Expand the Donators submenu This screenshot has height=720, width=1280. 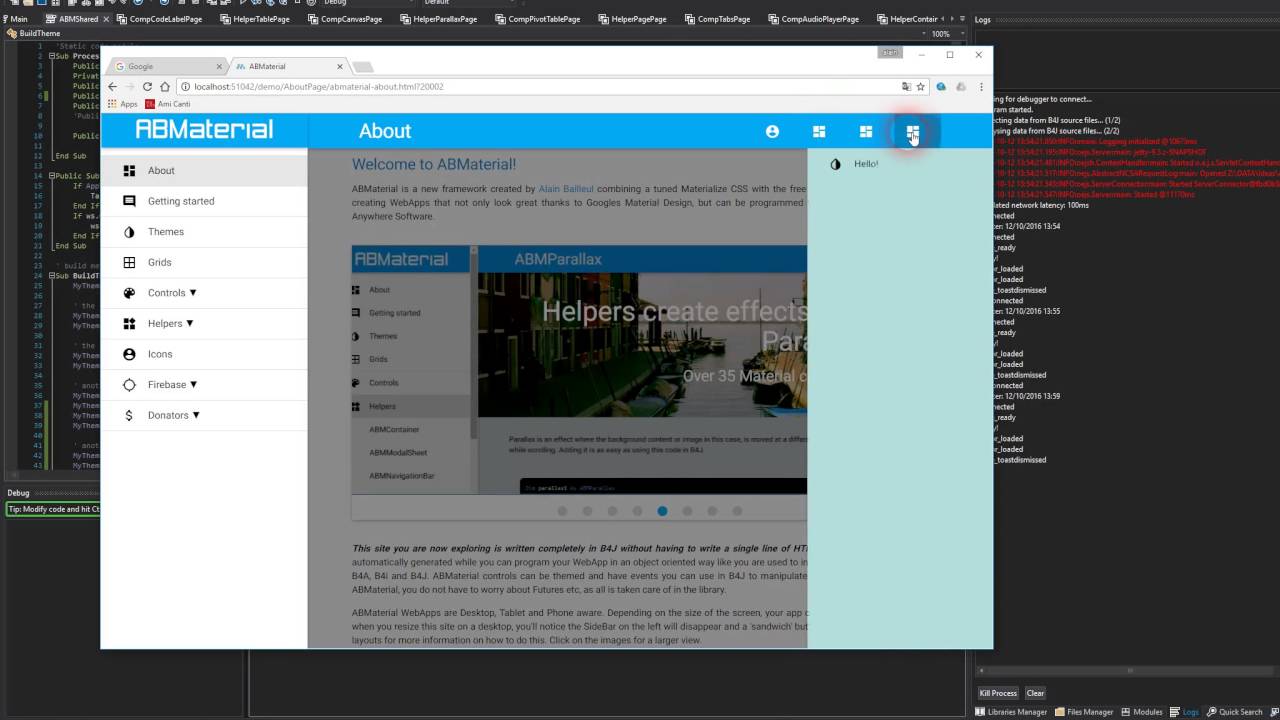click(196, 415)
